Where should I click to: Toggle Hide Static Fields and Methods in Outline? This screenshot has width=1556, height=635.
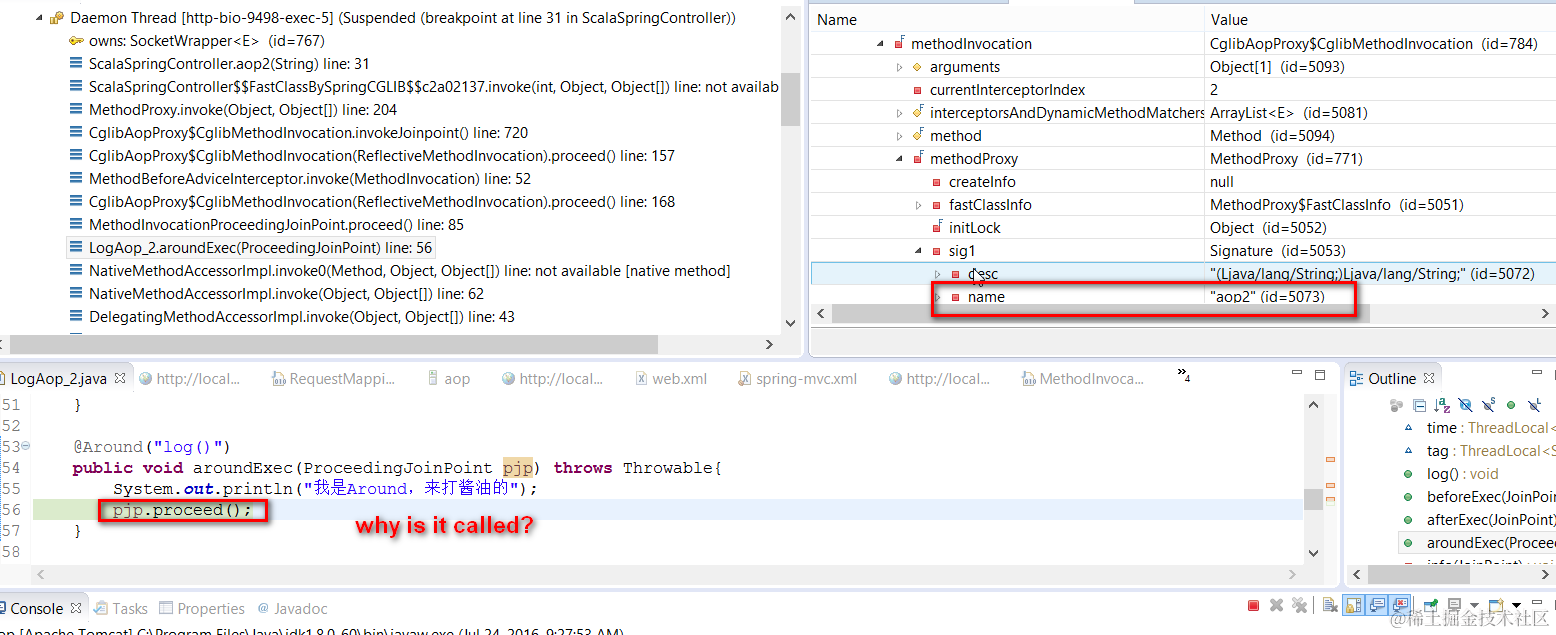(1489, 405)
